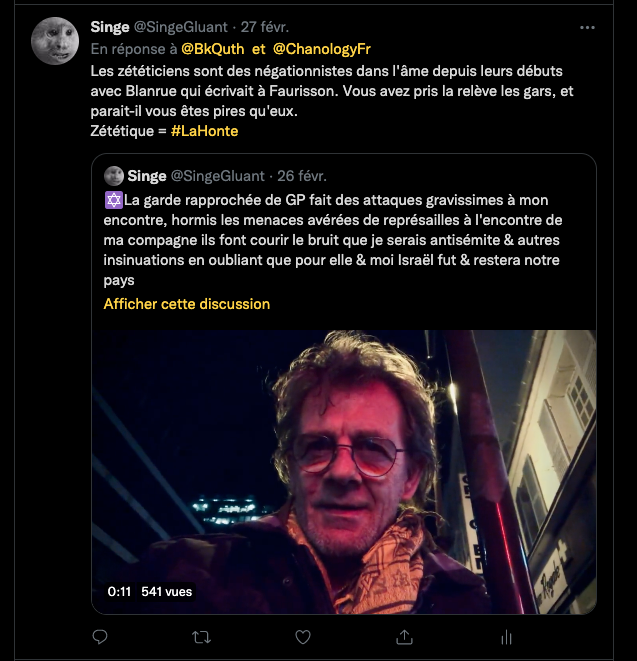Like the tweet with the heart icon

(303, 636)
